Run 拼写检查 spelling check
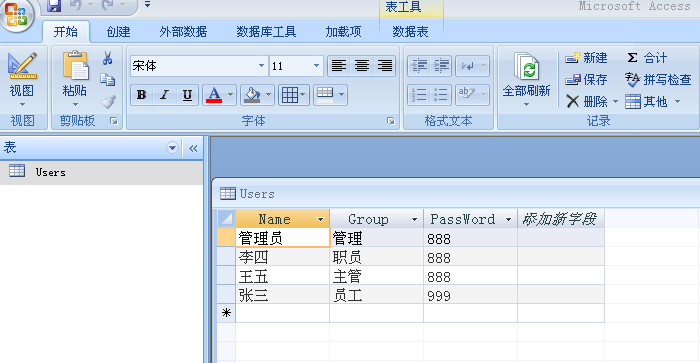This screenshot has height=363, width=700. 658,80
